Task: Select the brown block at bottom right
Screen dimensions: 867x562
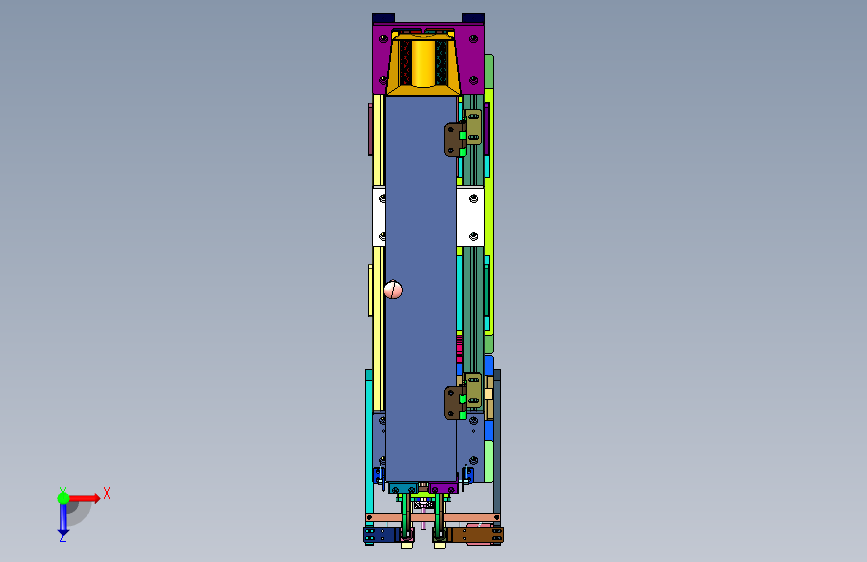Action: [x=474, y=535]
